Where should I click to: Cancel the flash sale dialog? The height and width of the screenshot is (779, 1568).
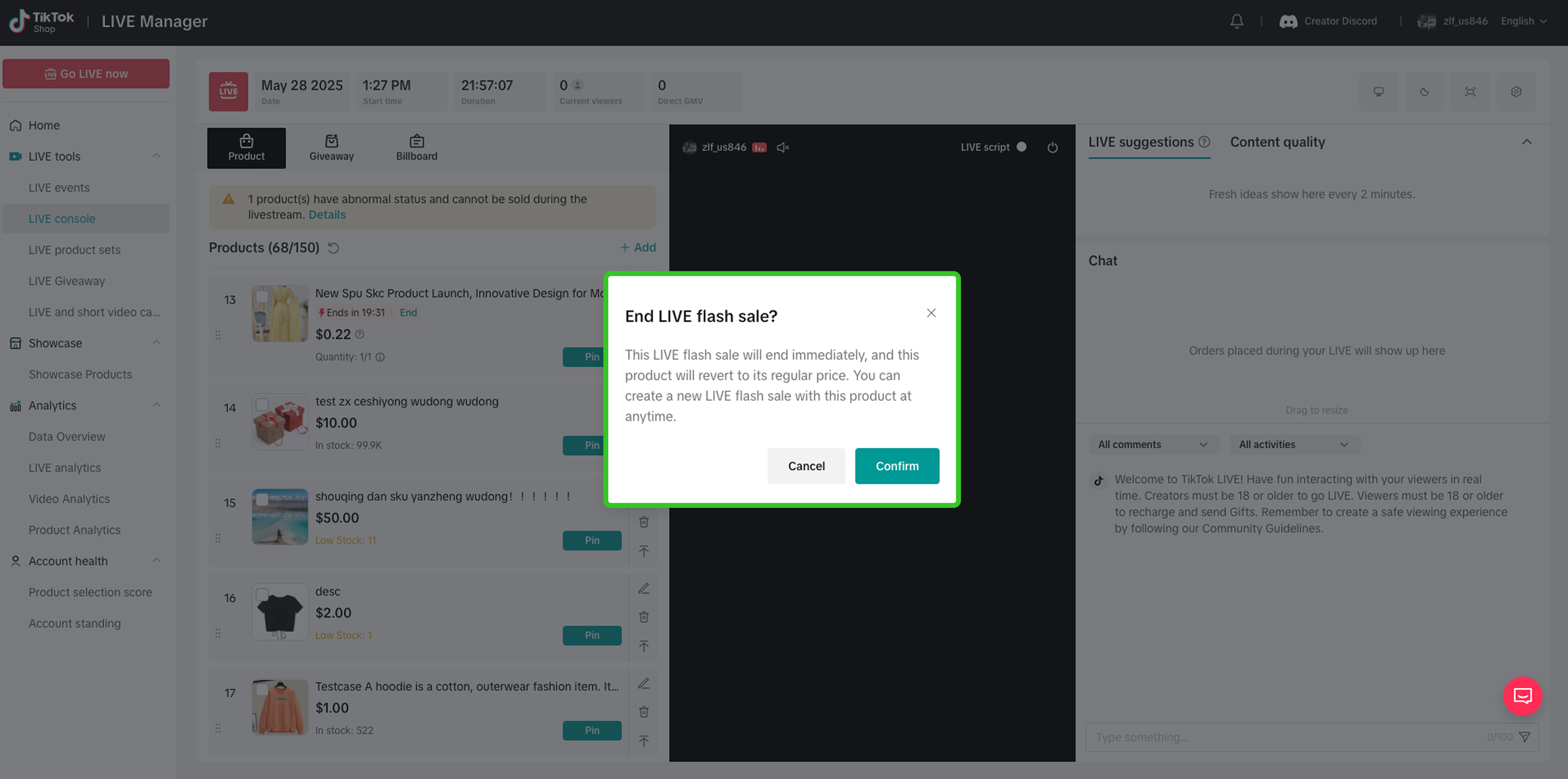click(806, 466)
